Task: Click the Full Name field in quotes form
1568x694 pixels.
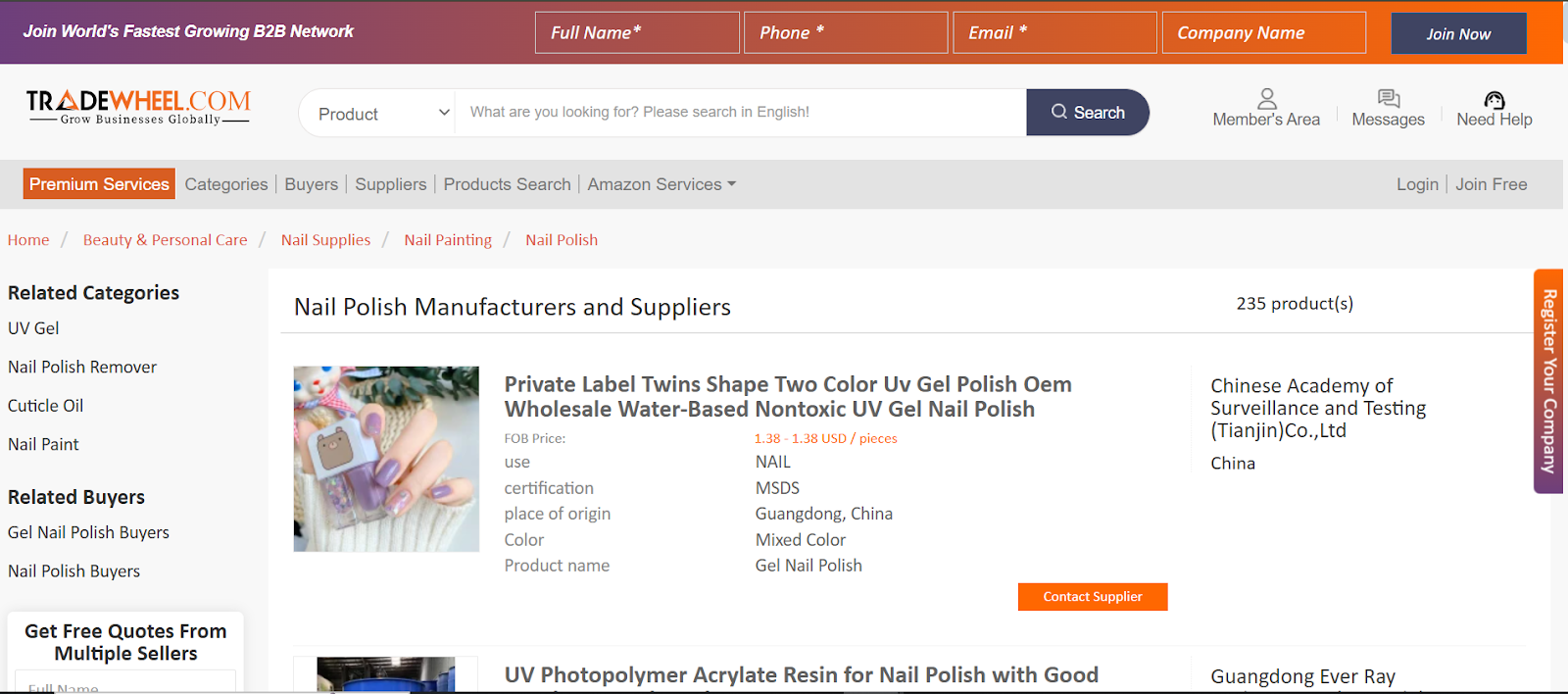Action: pos(125,683)
